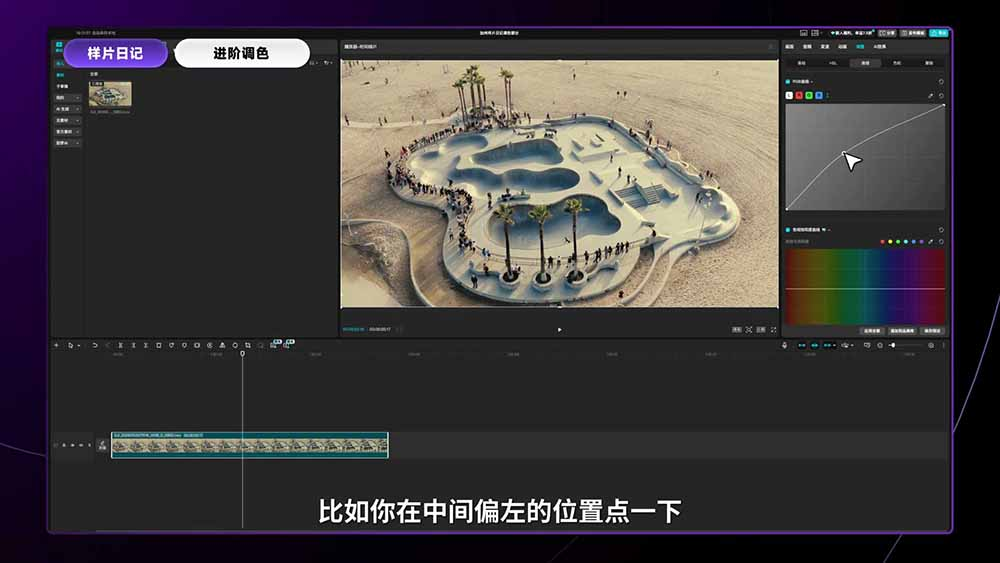Screen dimensions: 1000x563
Task: Reset the hue curve section via its header icon
Action: click(x=941, y=230)
